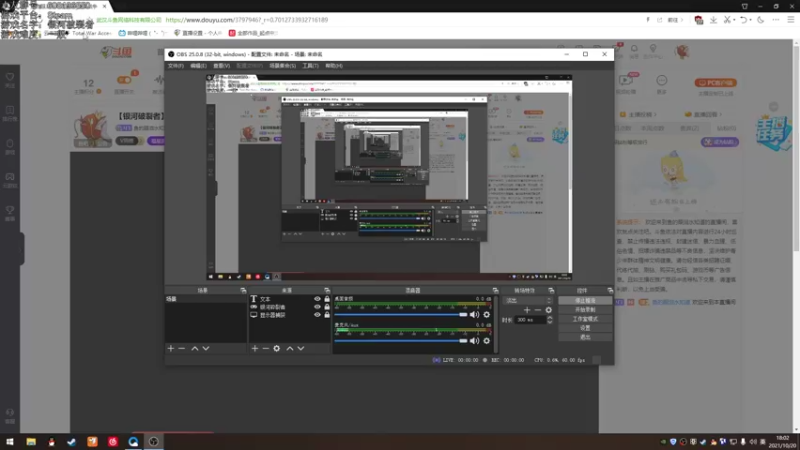Screen dimensions: 800x450
Task: Pop out the scenes dock panel
Action: click(x=243, y=290)
